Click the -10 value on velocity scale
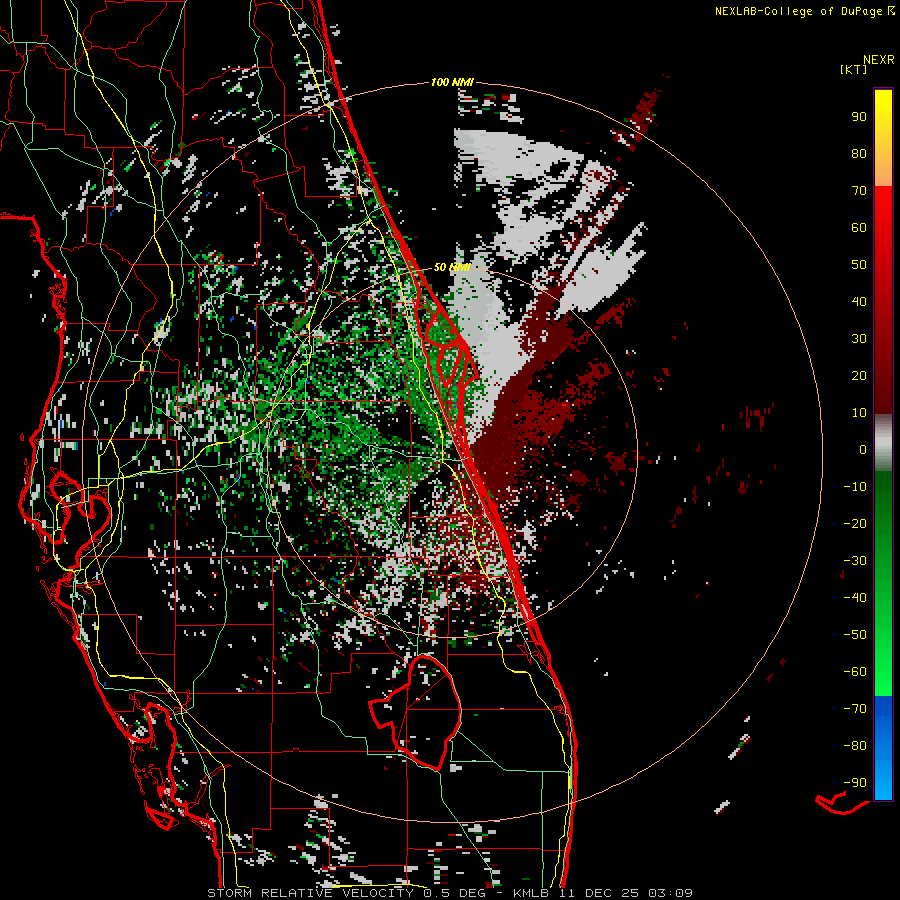900x900 pixels. [x=855, y=487]
